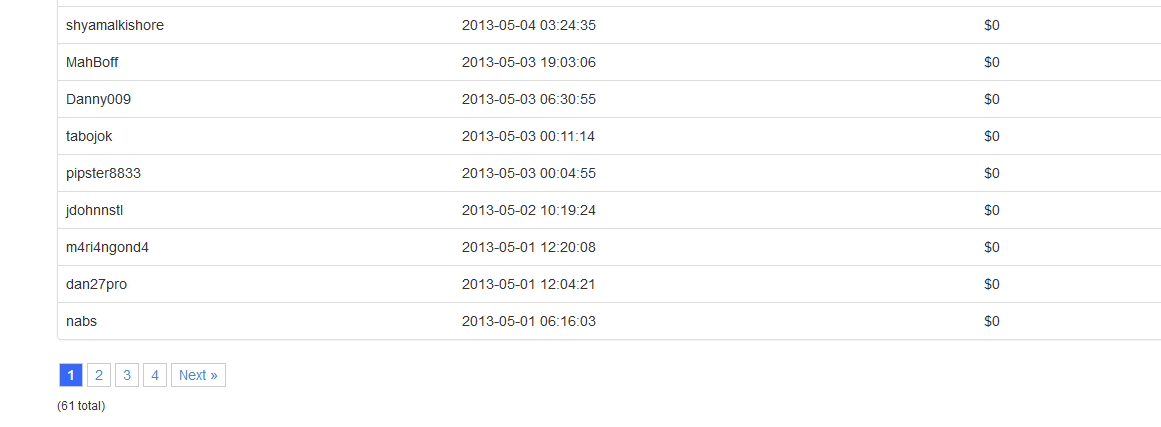This screenshot has width=1161, height=427.
Task: Click the MahBoff username row
Action: tap(93, 62)
